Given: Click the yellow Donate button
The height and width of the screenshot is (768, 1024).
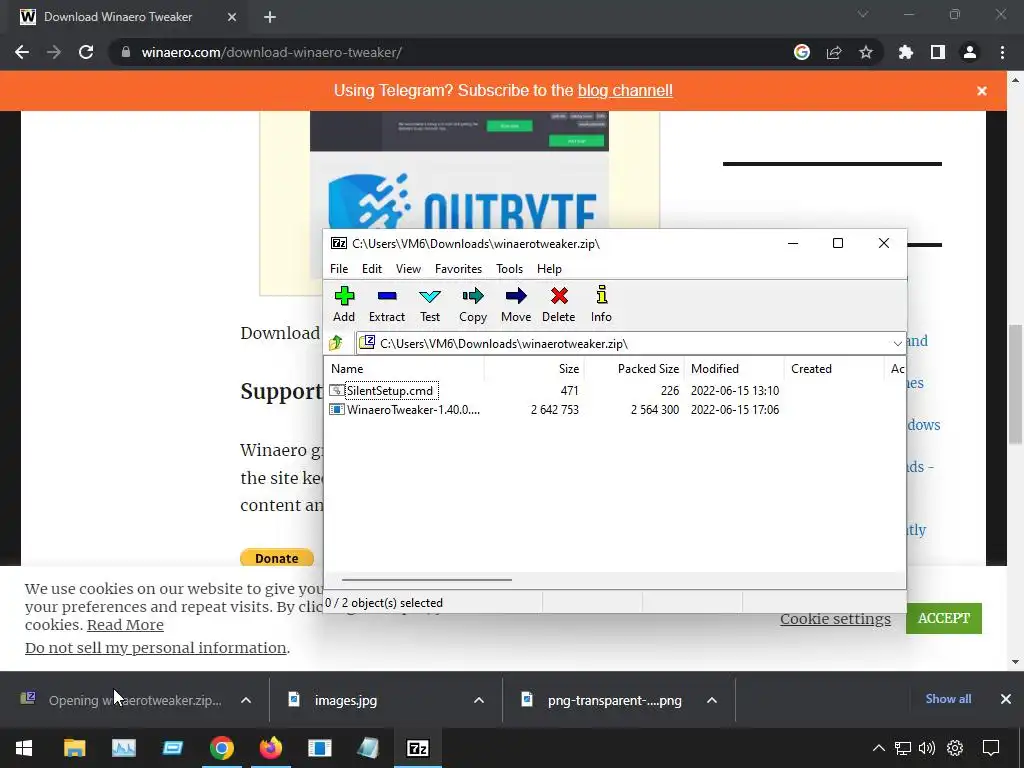Looking at the screenshot, I should point(277,558).
